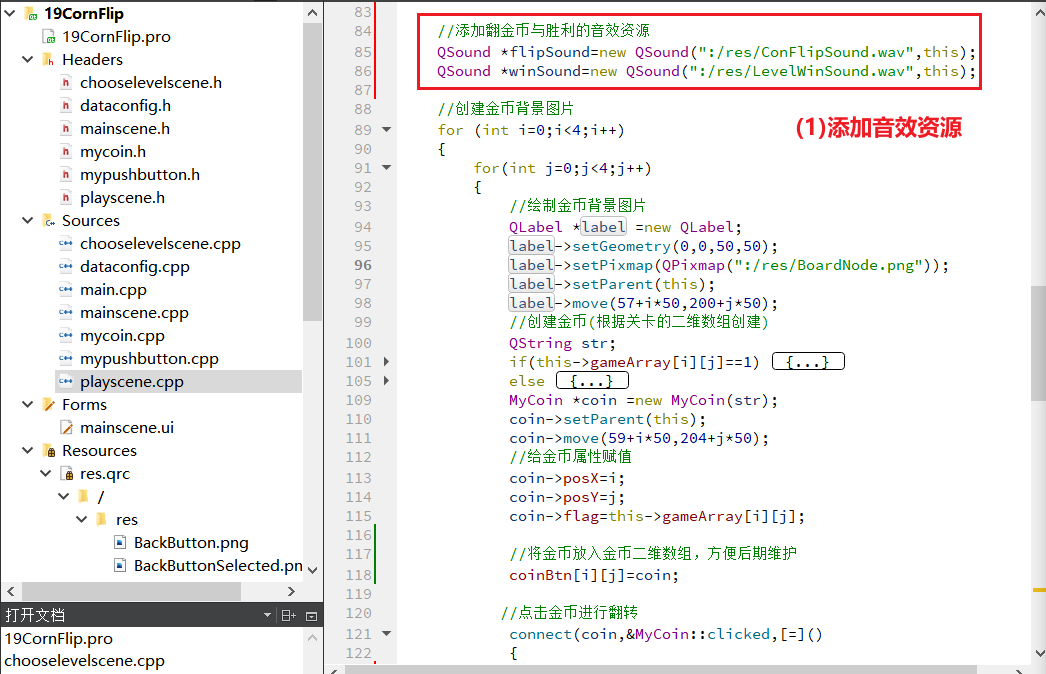Click the Forms folder icon
Screen dimensions: 1046x674
pos(49,404)
